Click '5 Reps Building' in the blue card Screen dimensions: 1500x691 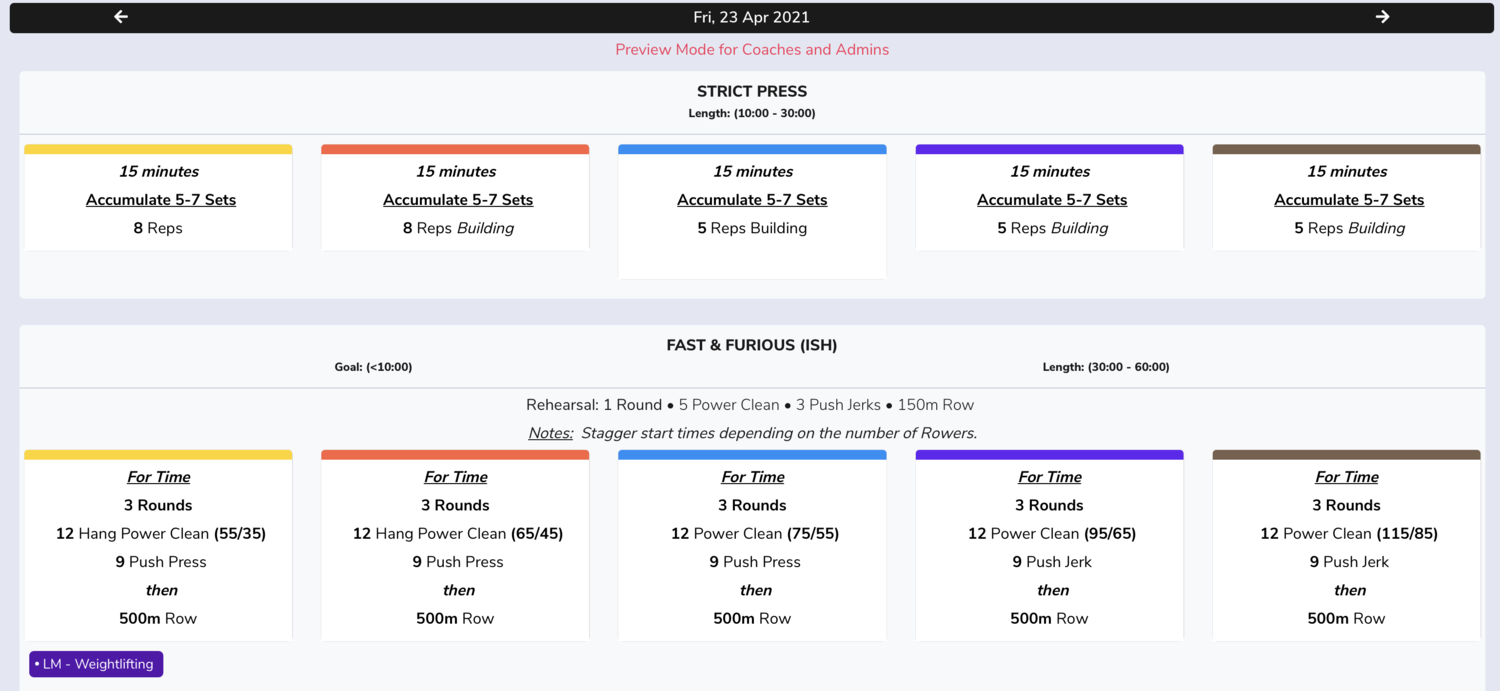pyautogui.click(x=752, y=228)
